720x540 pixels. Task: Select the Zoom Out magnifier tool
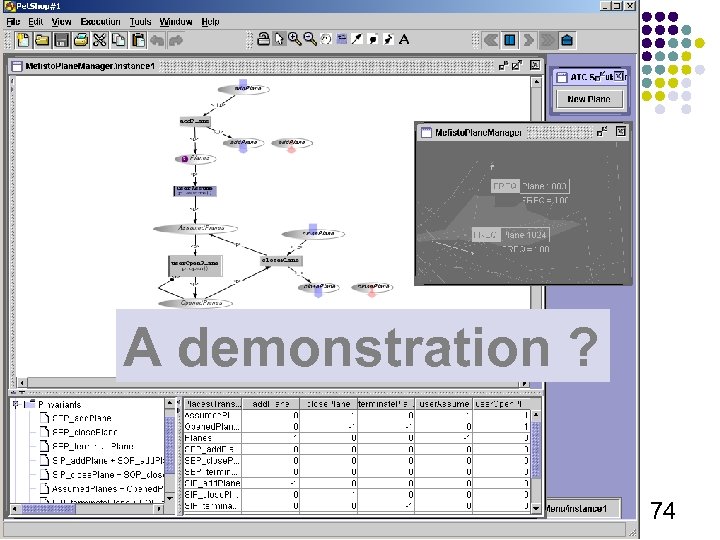pyautogui.click(x=310, y=39)
